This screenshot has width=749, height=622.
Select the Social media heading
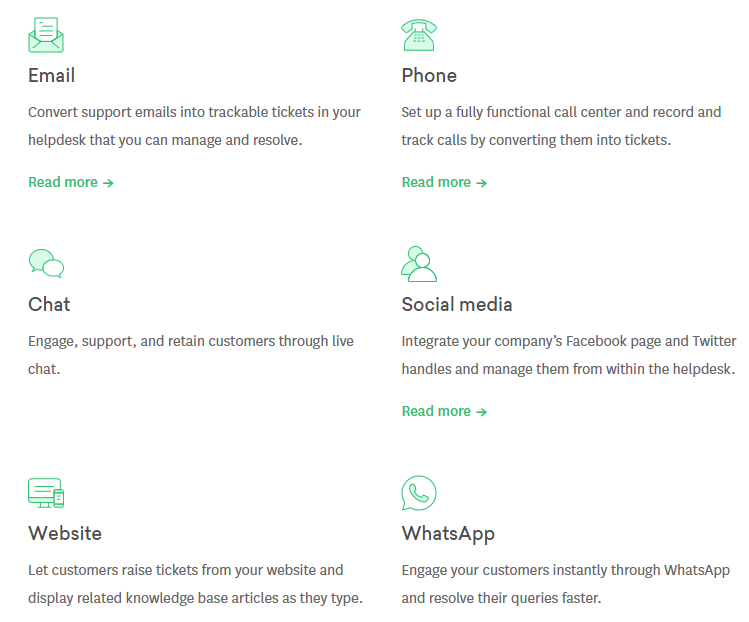click(457, 304)
